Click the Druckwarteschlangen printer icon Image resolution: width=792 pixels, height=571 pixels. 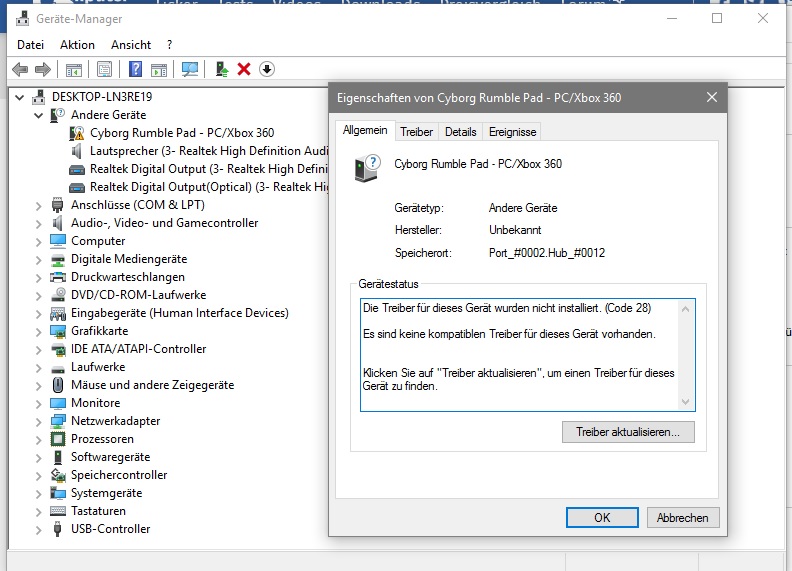click(58, 277)
